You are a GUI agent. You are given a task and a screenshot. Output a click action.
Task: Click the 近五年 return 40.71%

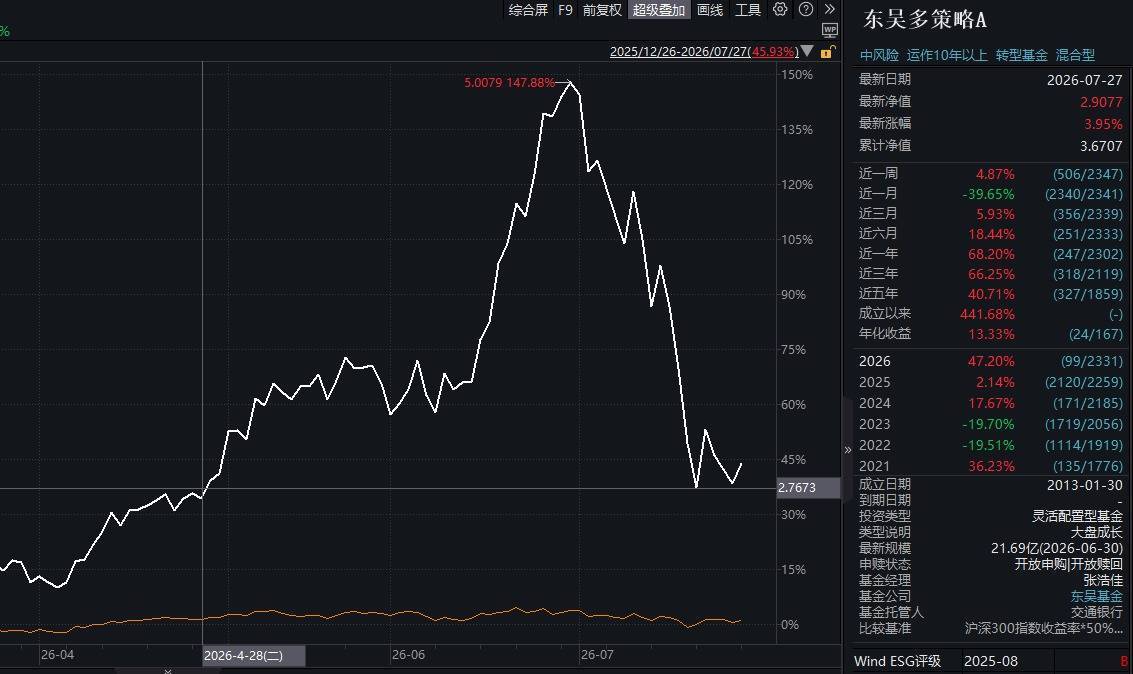click(991, 294)
